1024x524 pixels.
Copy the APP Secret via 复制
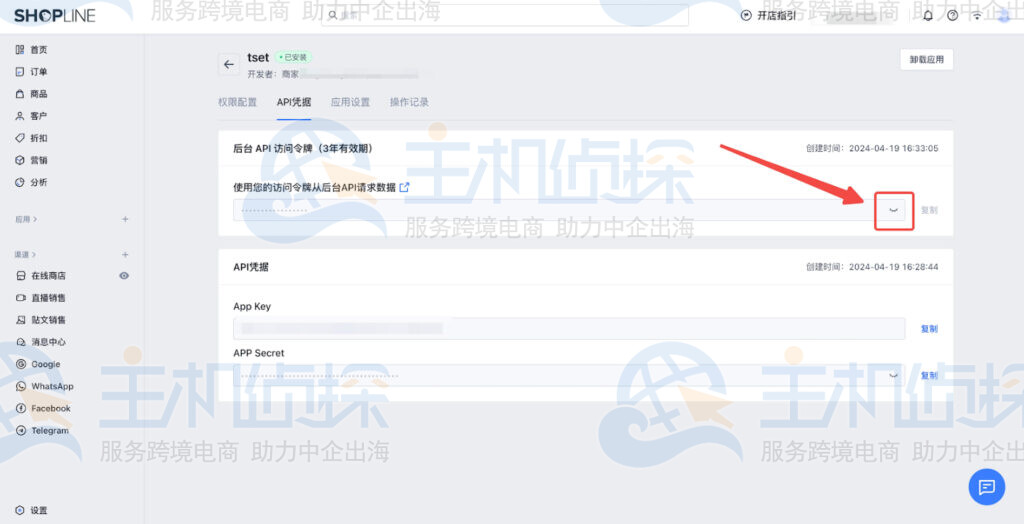tap(929, 376)
